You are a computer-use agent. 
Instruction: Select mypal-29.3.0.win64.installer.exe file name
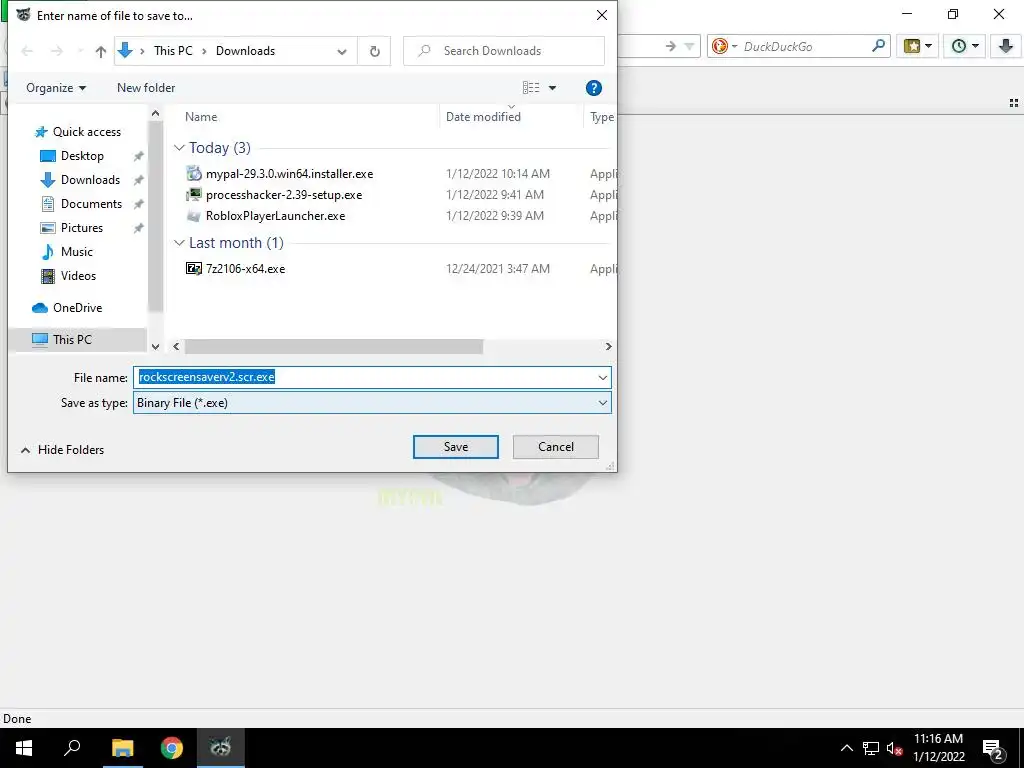pyautogui.click(x=289, y=174)
